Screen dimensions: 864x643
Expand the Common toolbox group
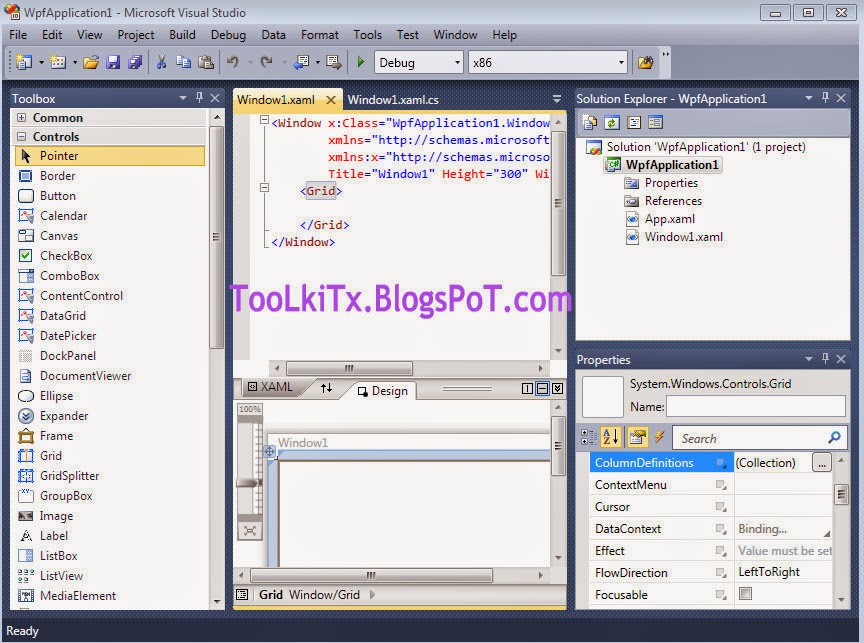(x=21, y=117)
